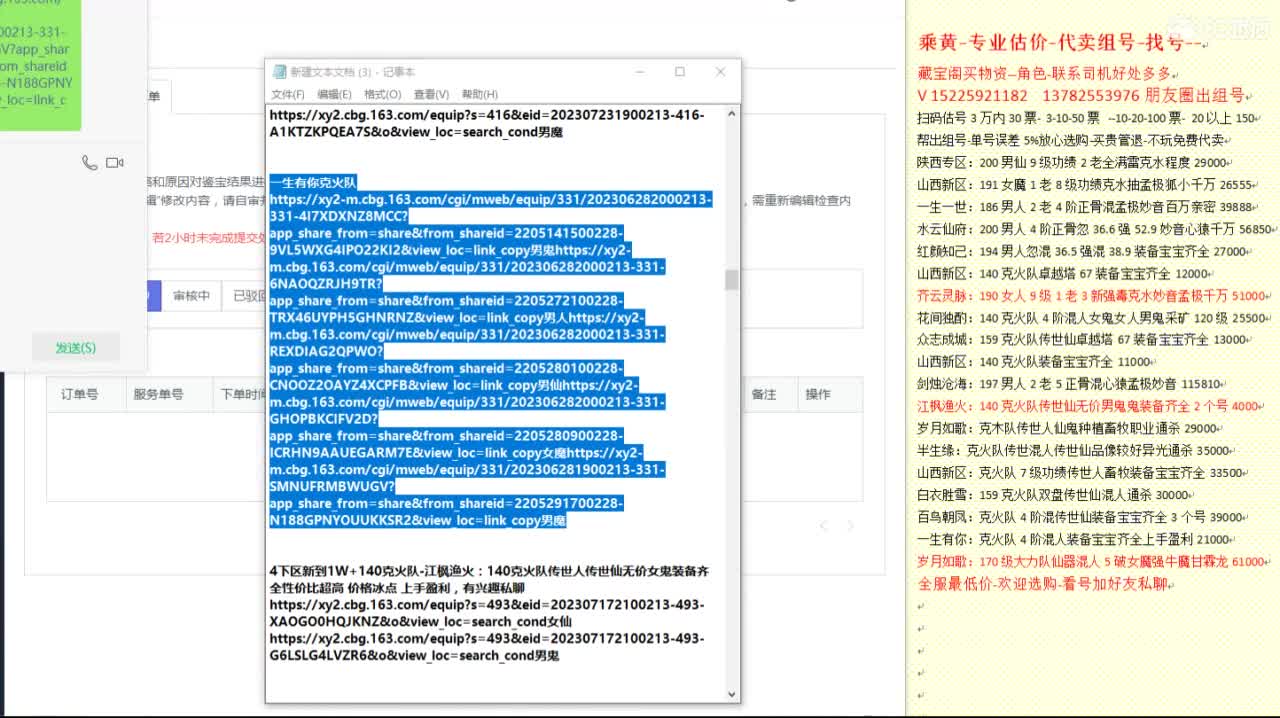Minimize the Notepad window
1280x718 pixels.
(639, 72)
